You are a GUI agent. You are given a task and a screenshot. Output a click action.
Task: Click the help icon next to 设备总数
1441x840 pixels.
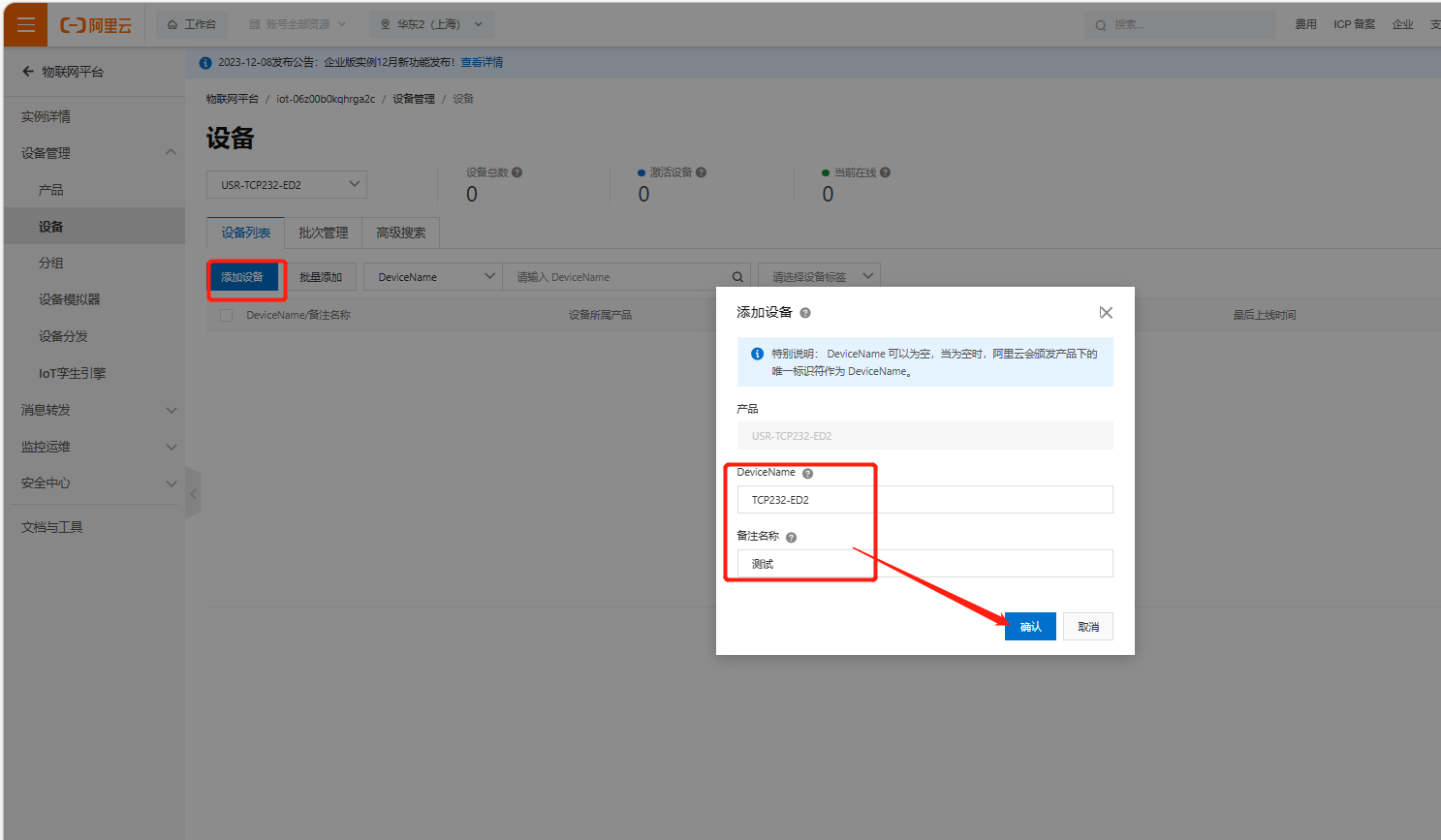(x=517, y=172)
